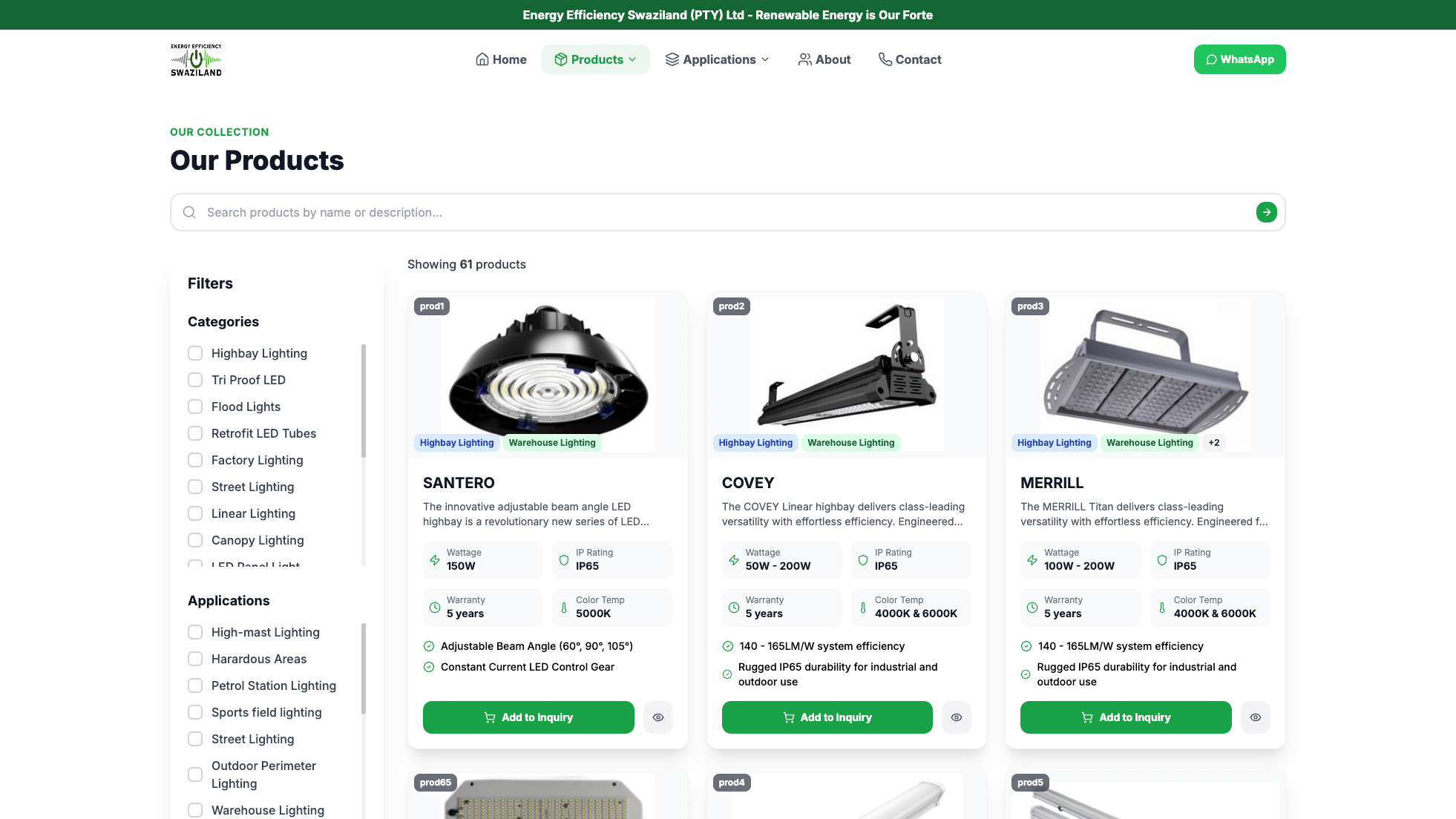Click the search magnifier icon
This screenshot has height=819, width=1456.
189,212
